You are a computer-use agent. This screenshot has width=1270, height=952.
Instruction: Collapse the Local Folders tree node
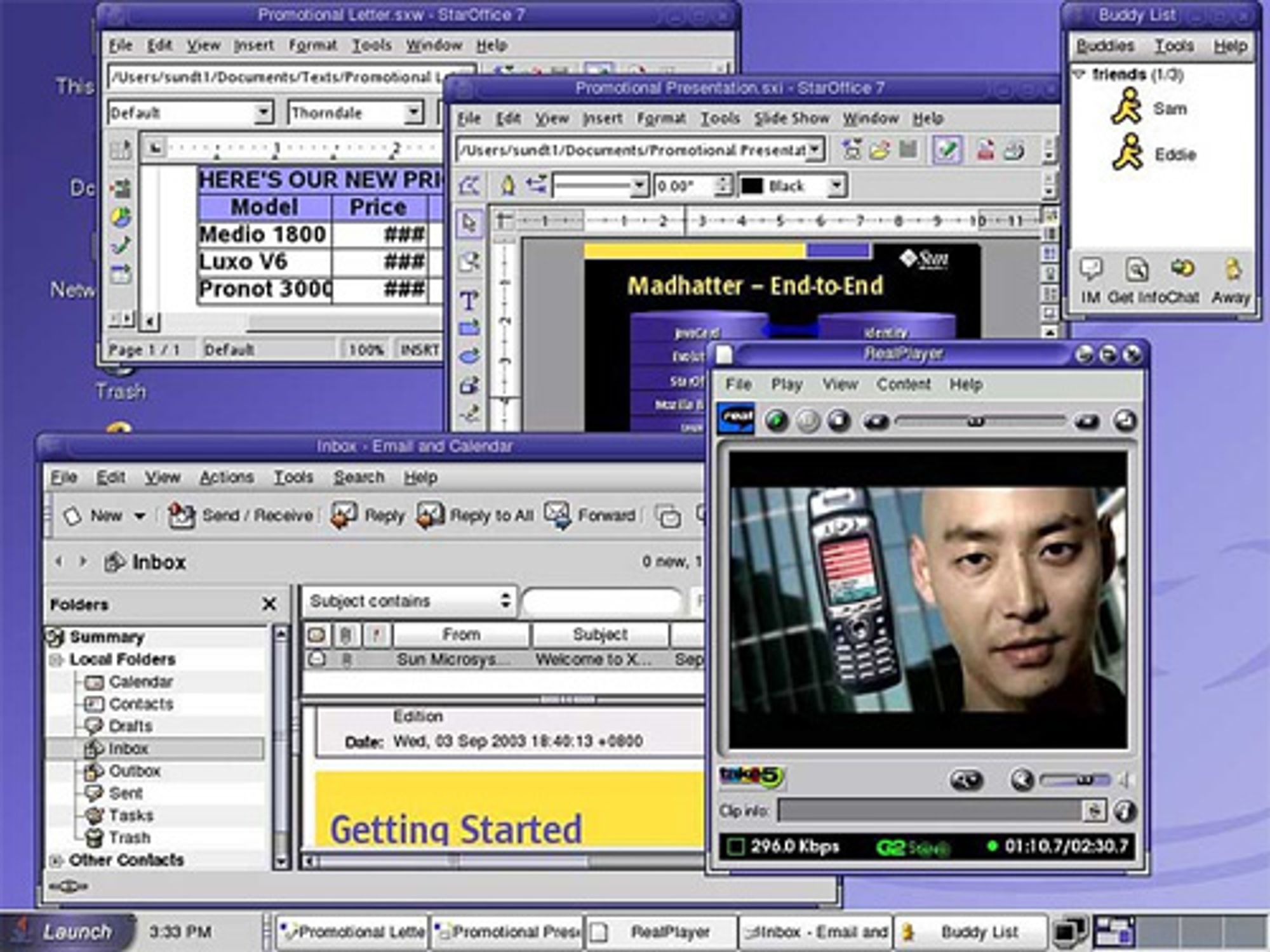[x=56, y=660]
